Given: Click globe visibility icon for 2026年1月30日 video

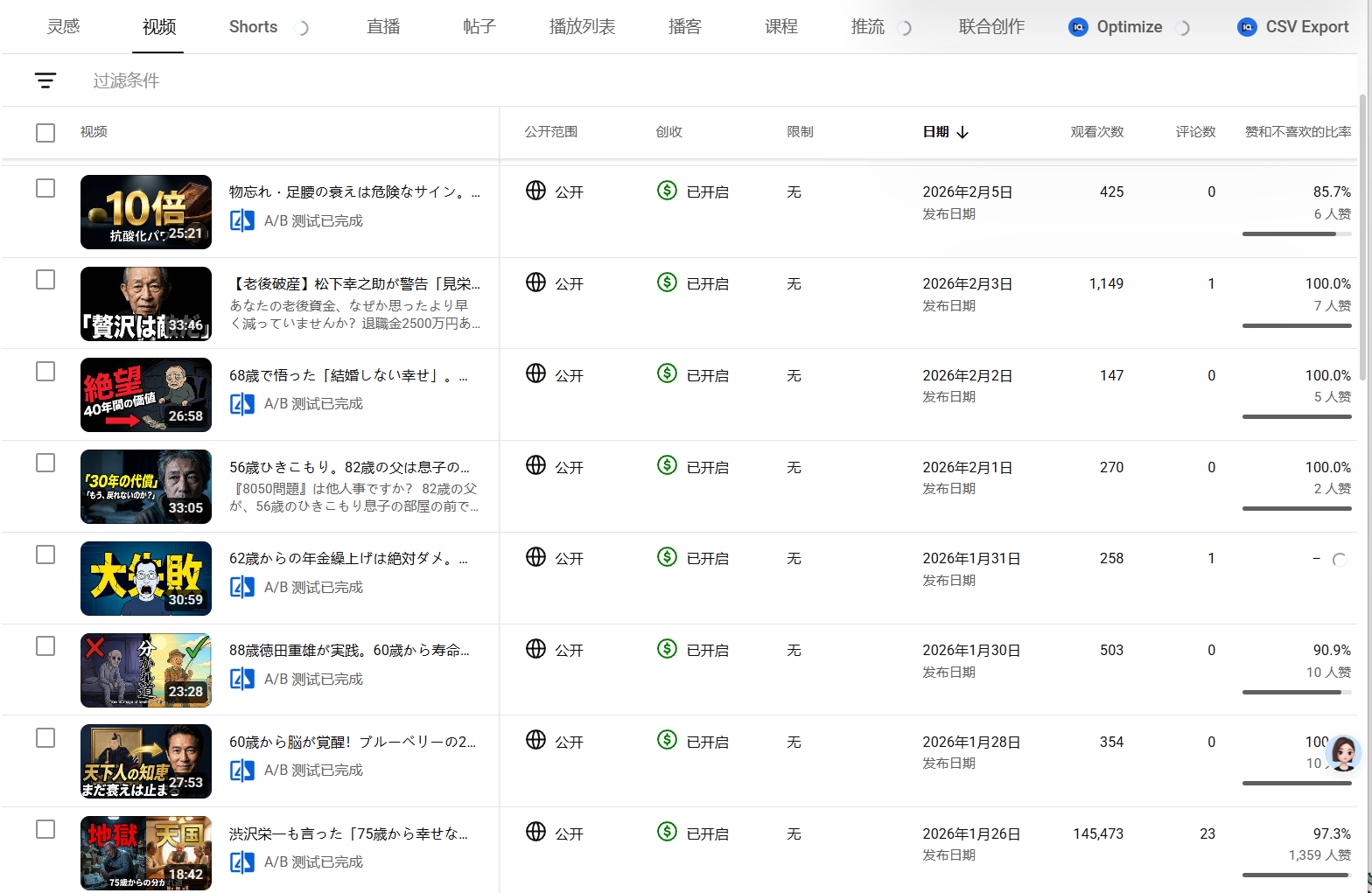Looking at the screenshot, I should [535, 649].
